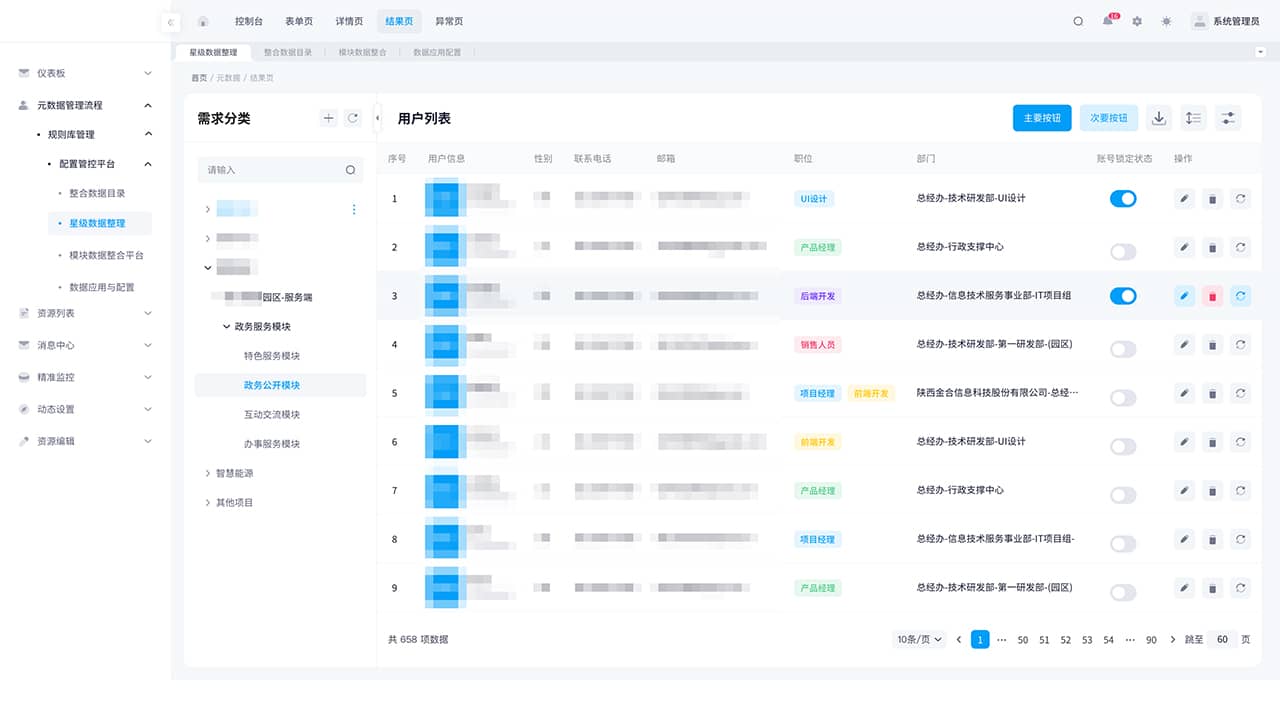Switch to the 表单页 top tab
This screenshot has height=720, width=1280.
(x=298, y=21)
